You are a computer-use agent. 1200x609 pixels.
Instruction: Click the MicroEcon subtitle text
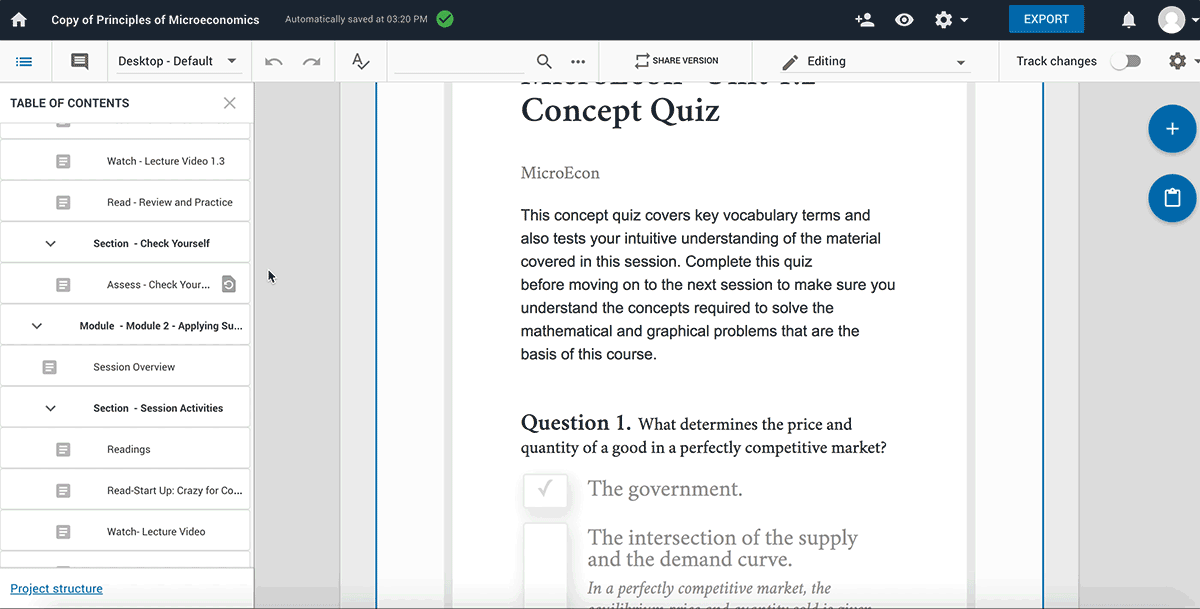click(x=560, y=173)
